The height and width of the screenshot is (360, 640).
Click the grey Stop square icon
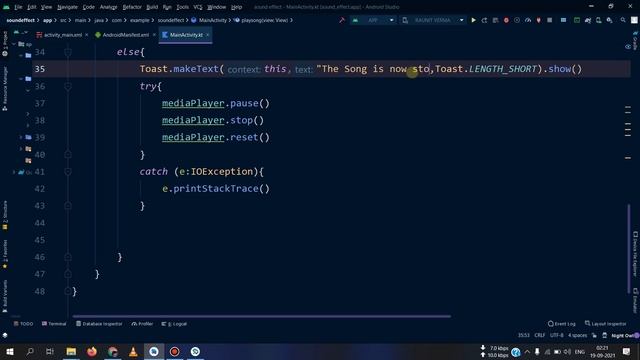550,20
